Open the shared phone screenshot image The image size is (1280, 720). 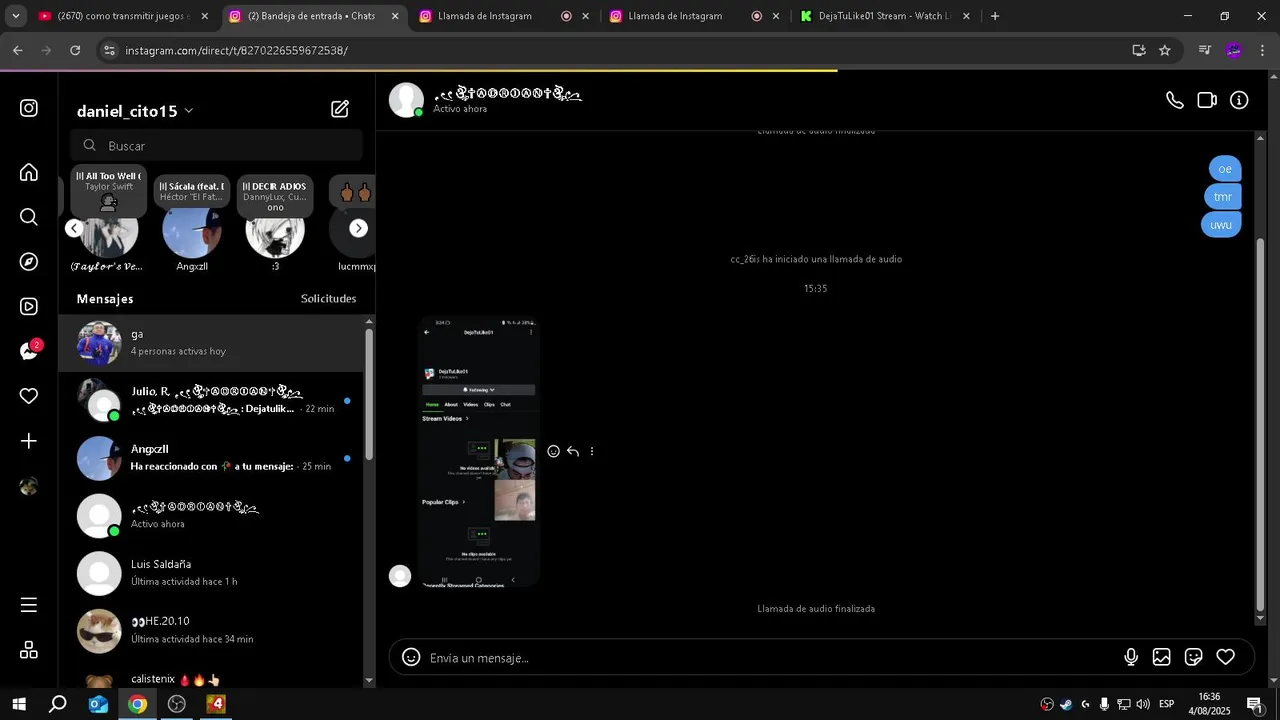[479, 451]
